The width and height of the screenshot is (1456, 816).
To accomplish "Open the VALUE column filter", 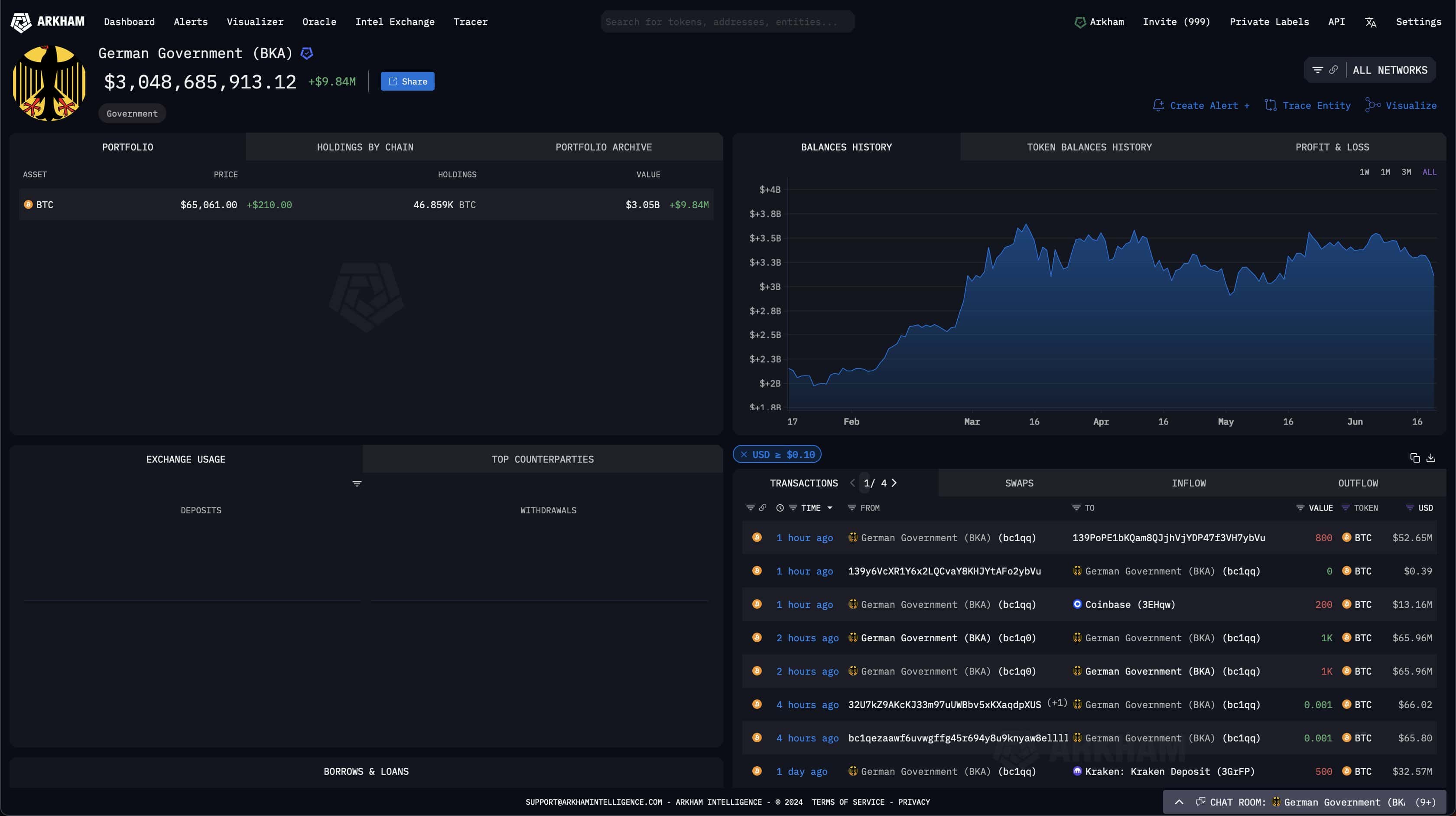I will (x=1300, y=508).
